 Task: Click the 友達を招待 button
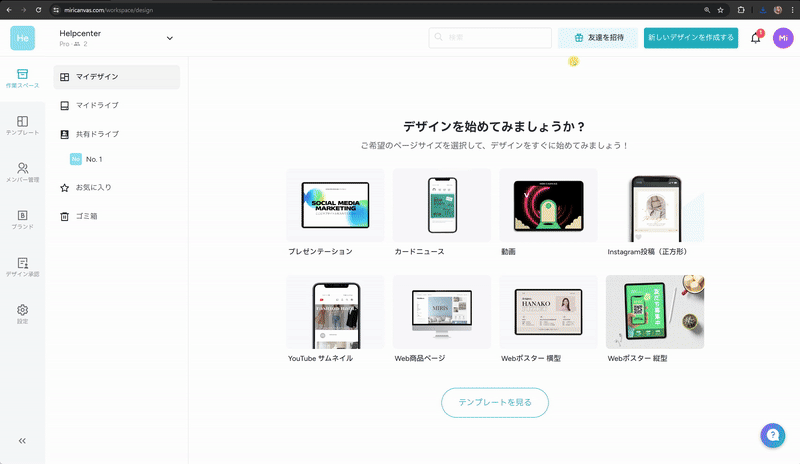tap(597, 38)
